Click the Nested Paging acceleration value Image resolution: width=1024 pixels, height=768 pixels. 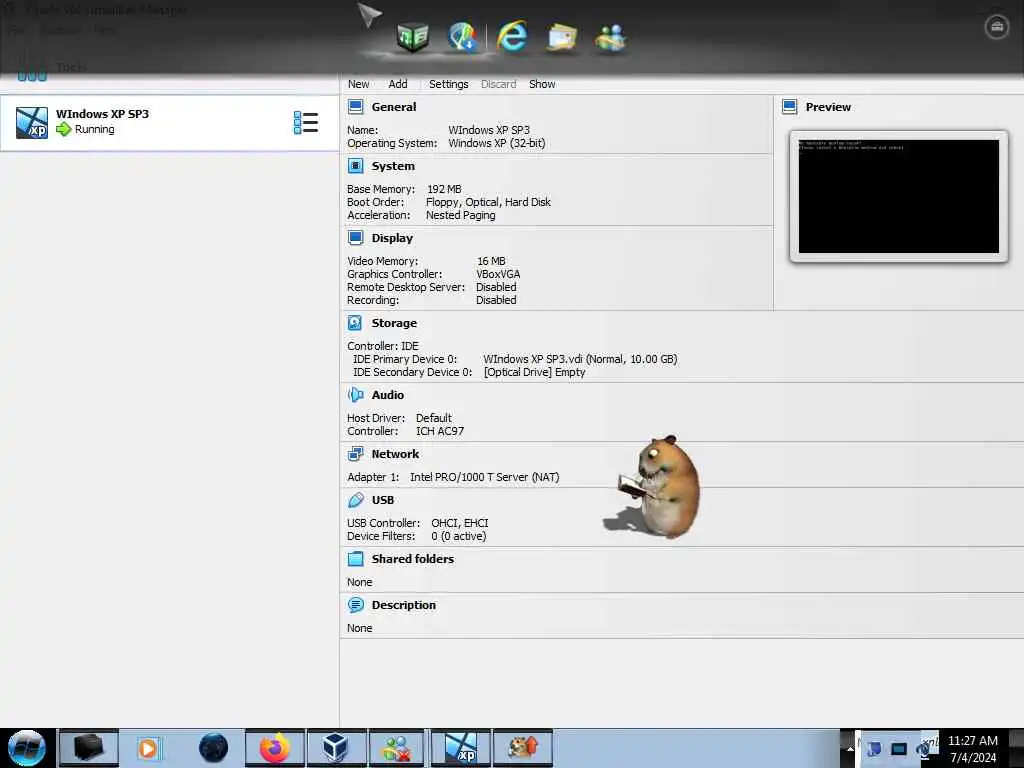tap(460, 216)
